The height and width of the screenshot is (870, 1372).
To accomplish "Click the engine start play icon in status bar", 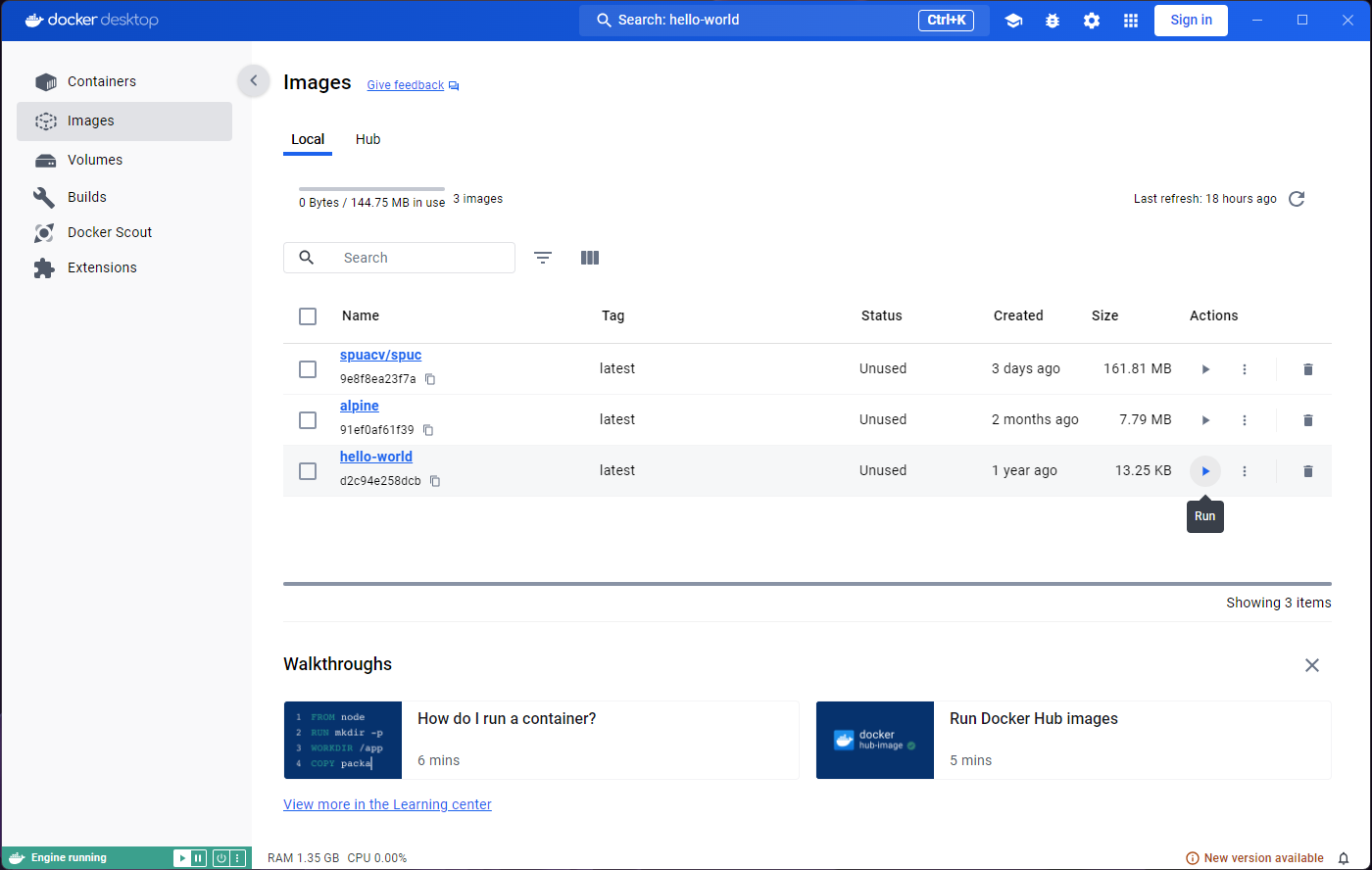I will point(182,858).
